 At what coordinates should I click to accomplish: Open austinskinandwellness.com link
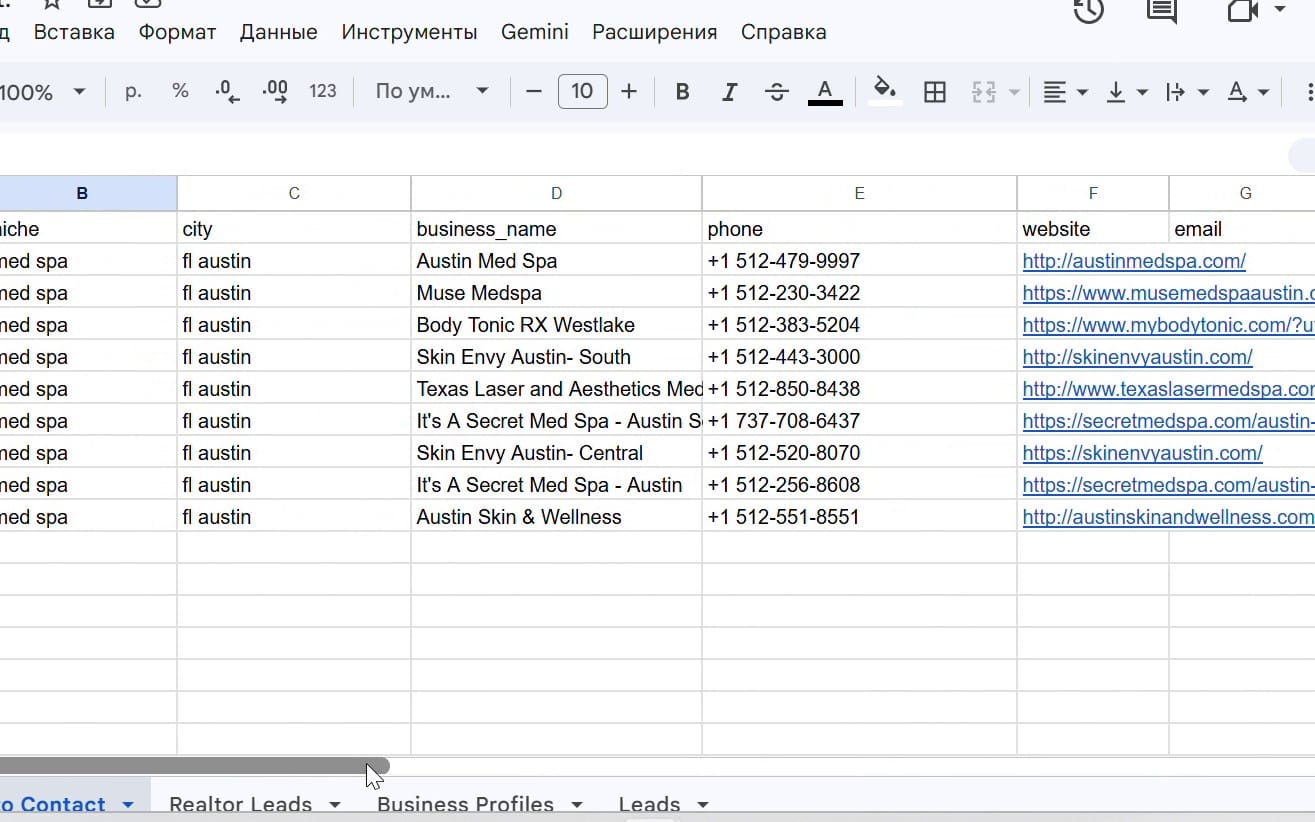(x=1168, y=517)
